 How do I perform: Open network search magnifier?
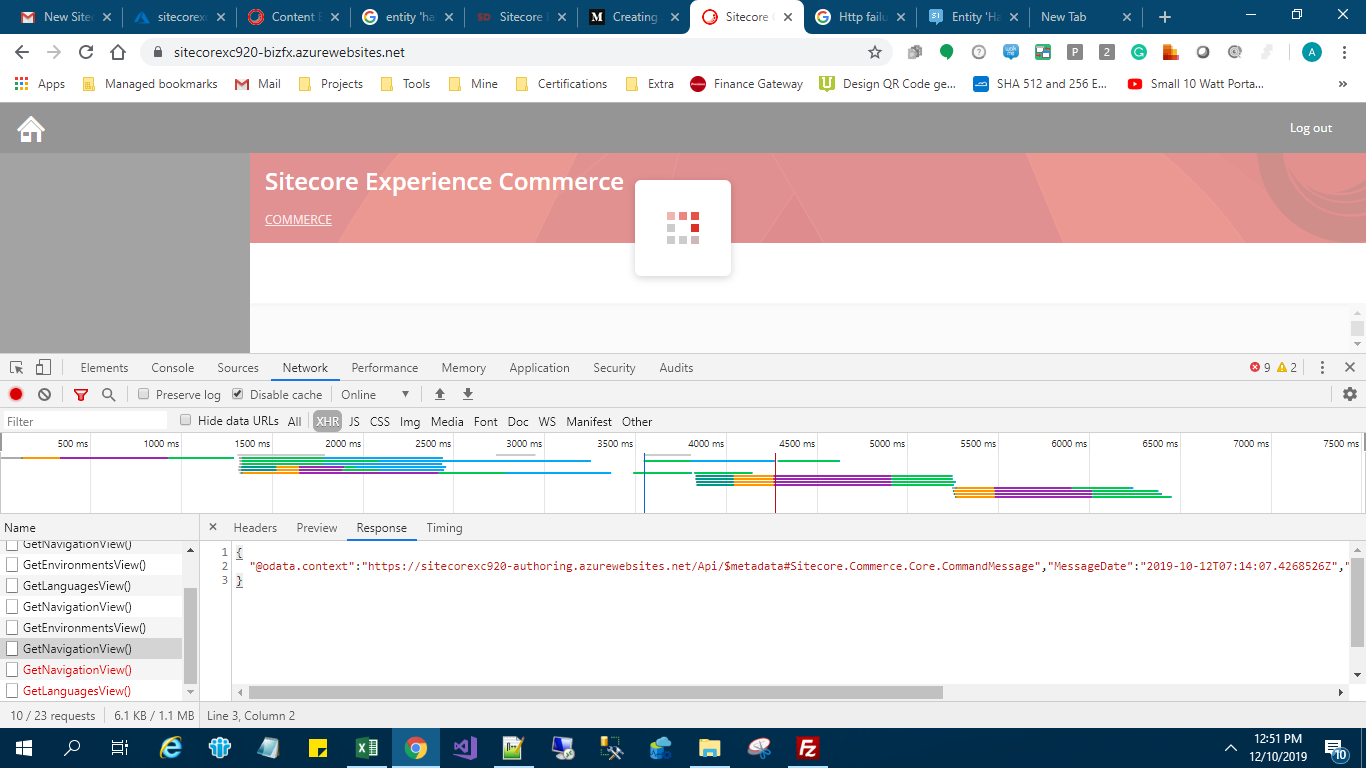109,394
